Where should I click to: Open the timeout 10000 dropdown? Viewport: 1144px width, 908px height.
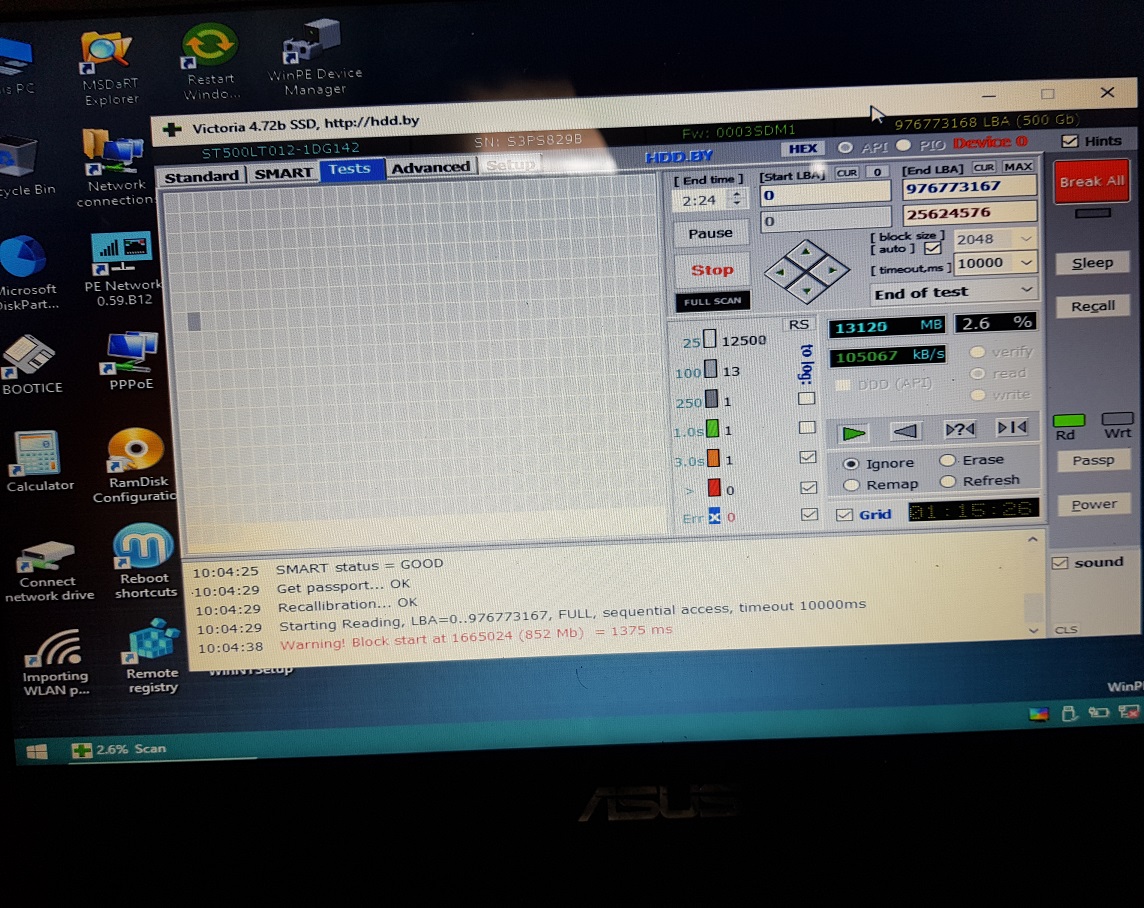coord(1027,262)
